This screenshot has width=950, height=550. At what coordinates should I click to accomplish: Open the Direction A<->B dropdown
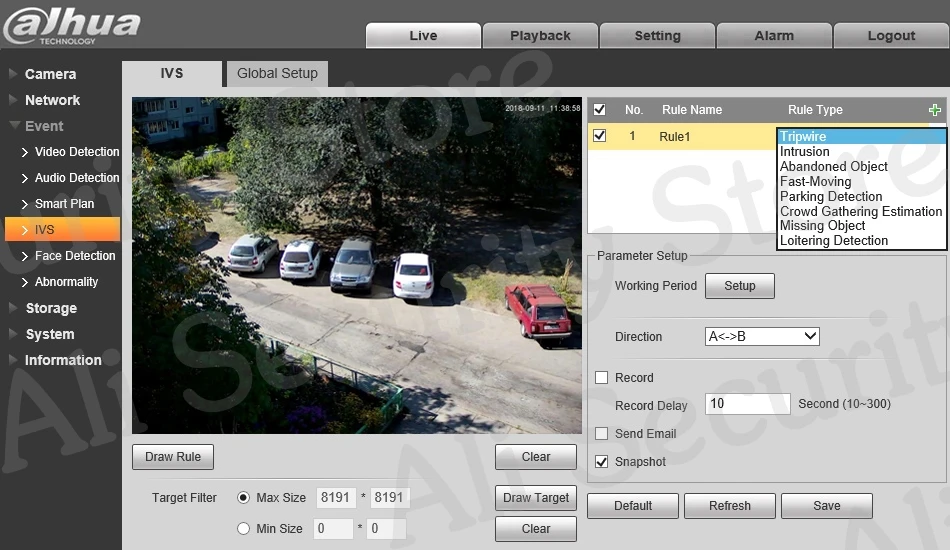tap(762, 336)
